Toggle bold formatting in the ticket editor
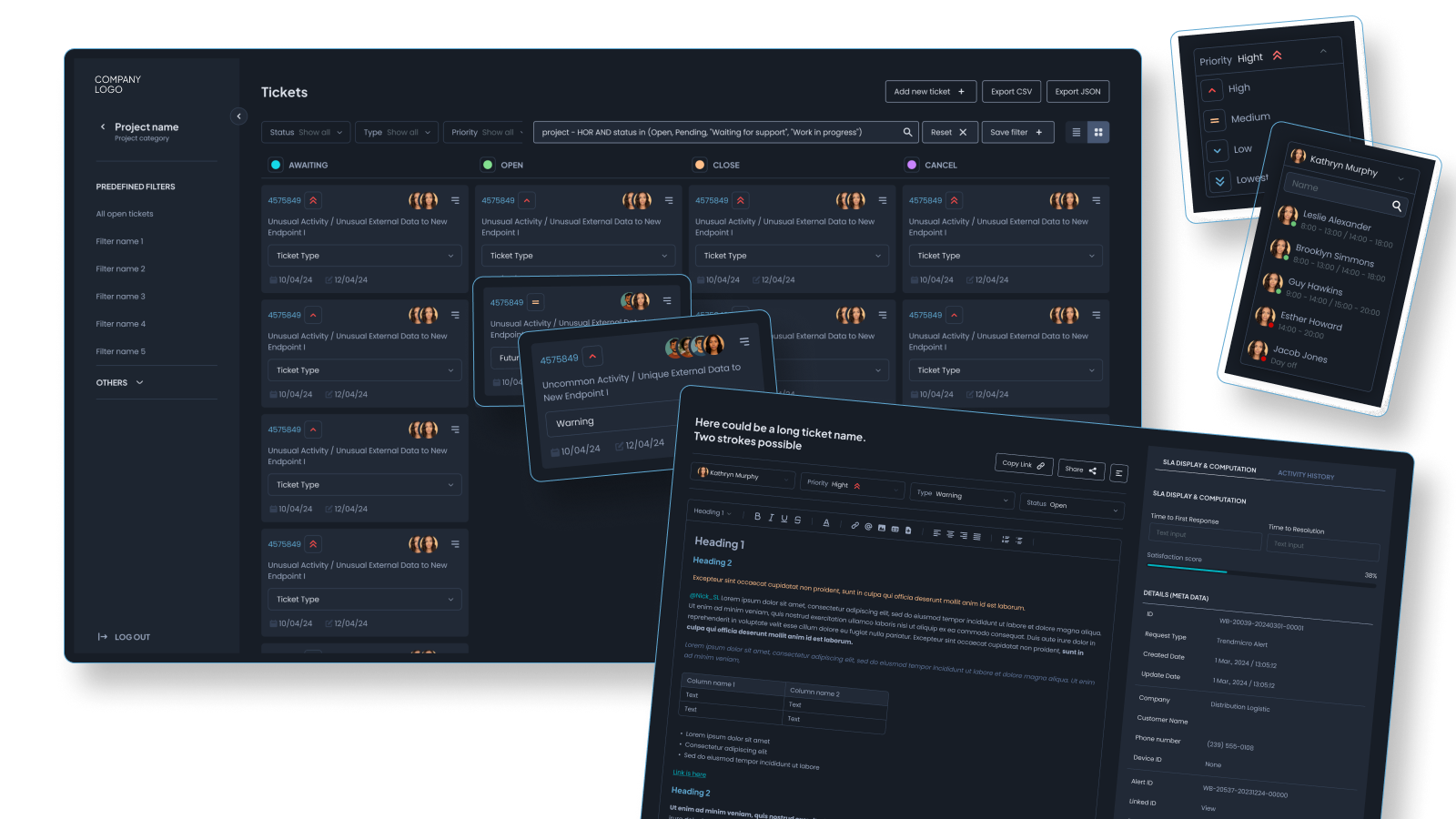Viewport: 1456px width, 819px height. coord(757,516)
